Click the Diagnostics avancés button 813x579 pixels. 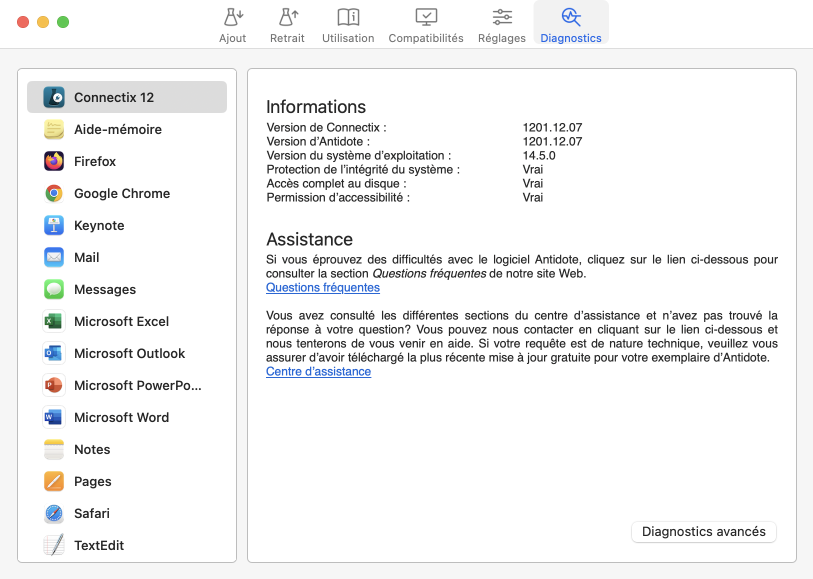[x=703, y=532]
